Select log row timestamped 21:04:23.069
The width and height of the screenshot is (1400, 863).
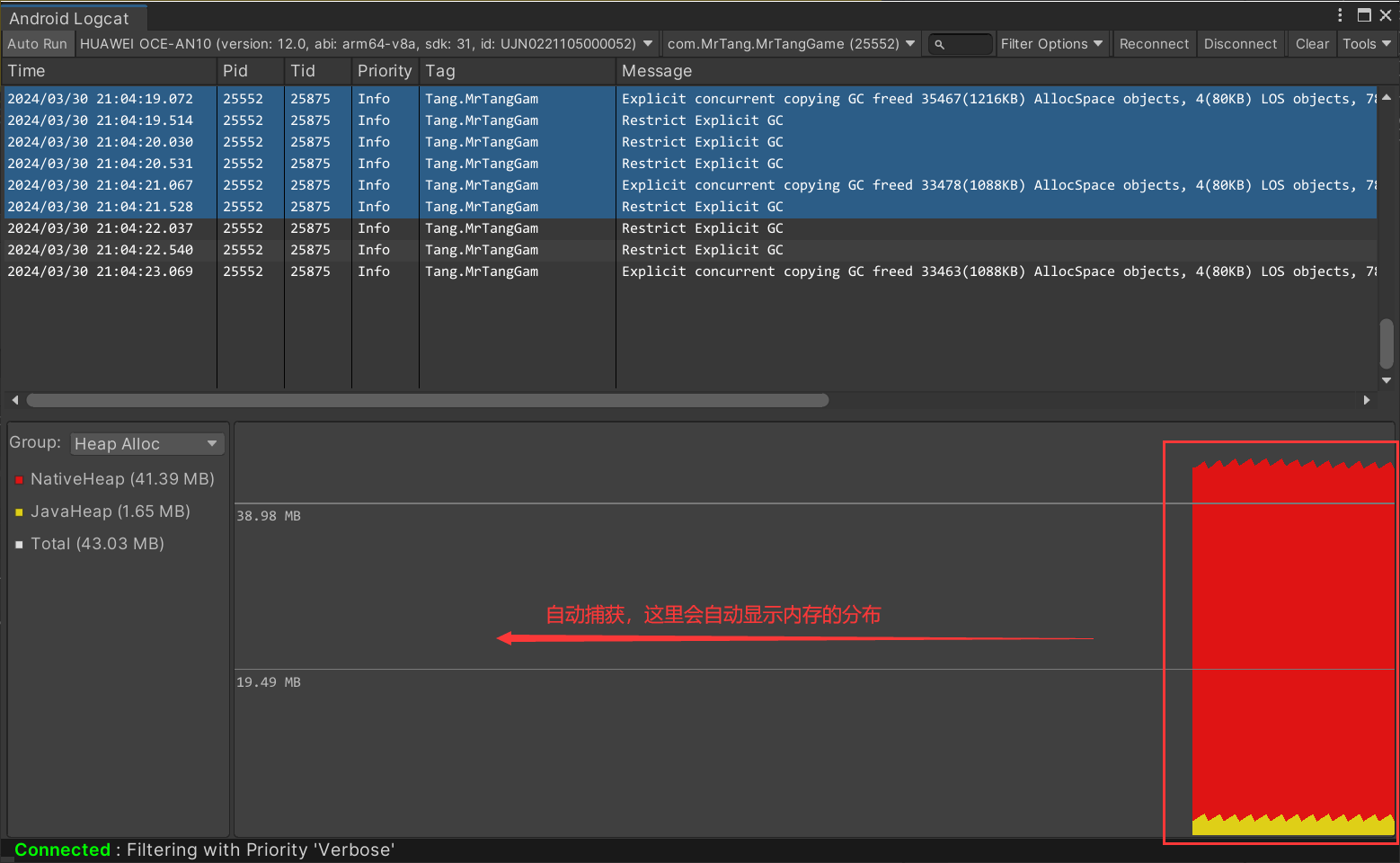click(x=689, y=271)
